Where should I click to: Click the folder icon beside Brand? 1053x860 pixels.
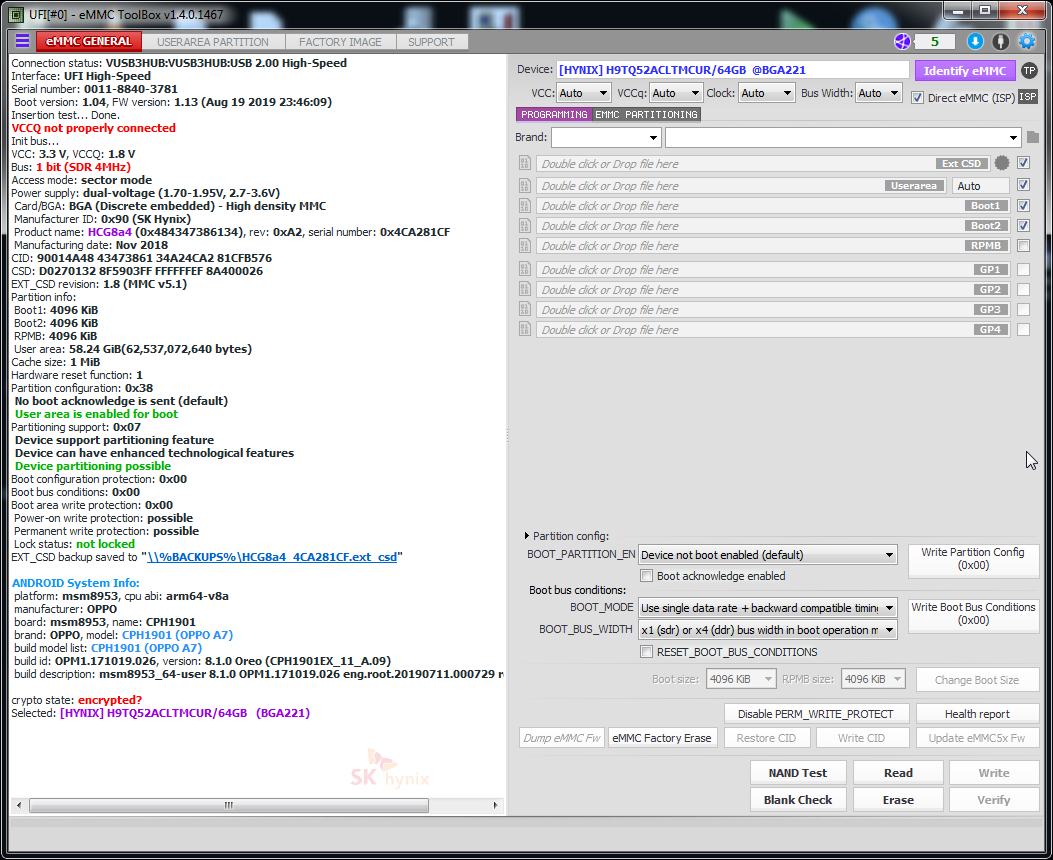coord(1033,137)
